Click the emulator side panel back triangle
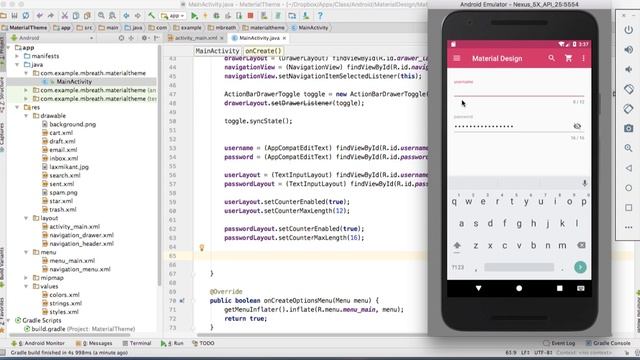This screenshot has width=640, height=360. pos(629,168)
